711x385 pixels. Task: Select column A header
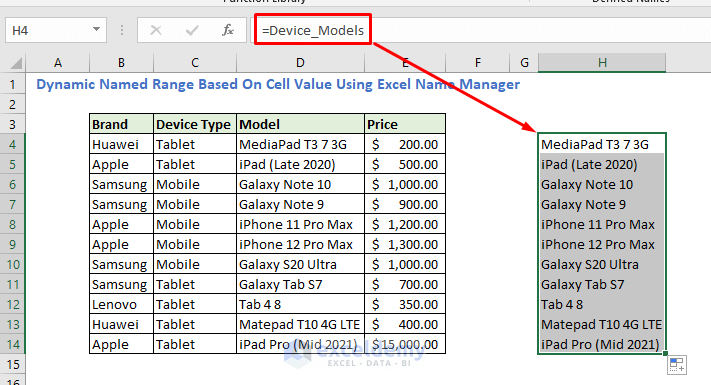58,63
